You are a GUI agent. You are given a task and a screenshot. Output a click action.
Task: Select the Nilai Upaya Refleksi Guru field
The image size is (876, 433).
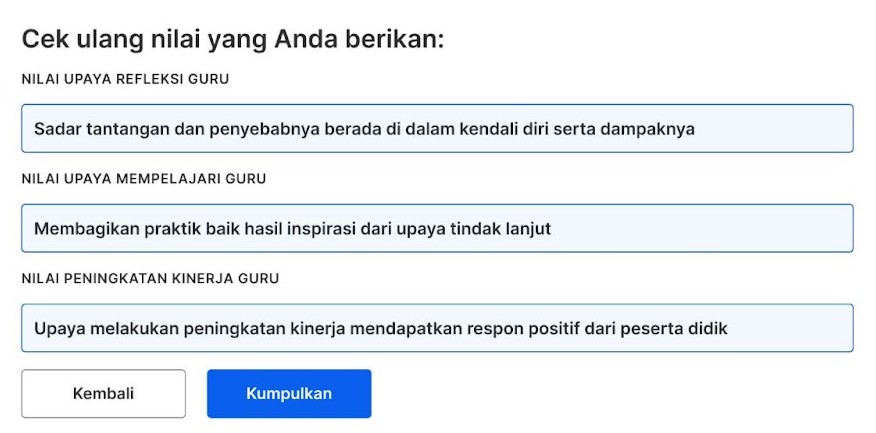437,129
